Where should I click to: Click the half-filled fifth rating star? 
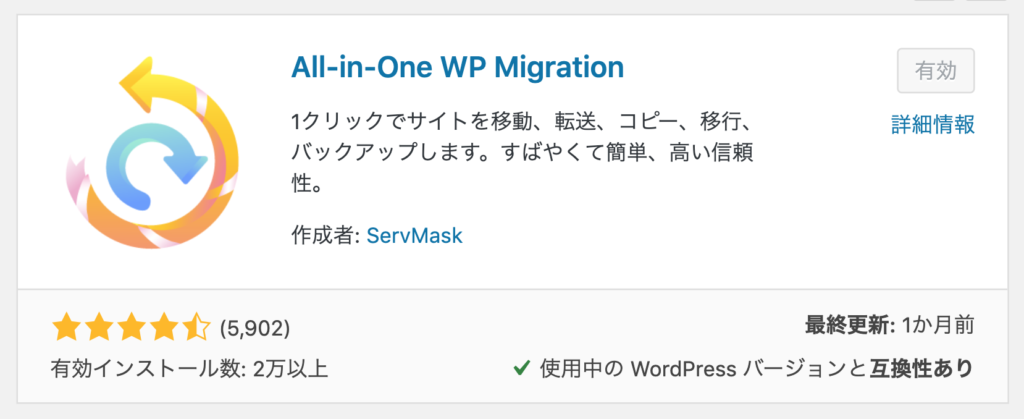tap(196, 327)
